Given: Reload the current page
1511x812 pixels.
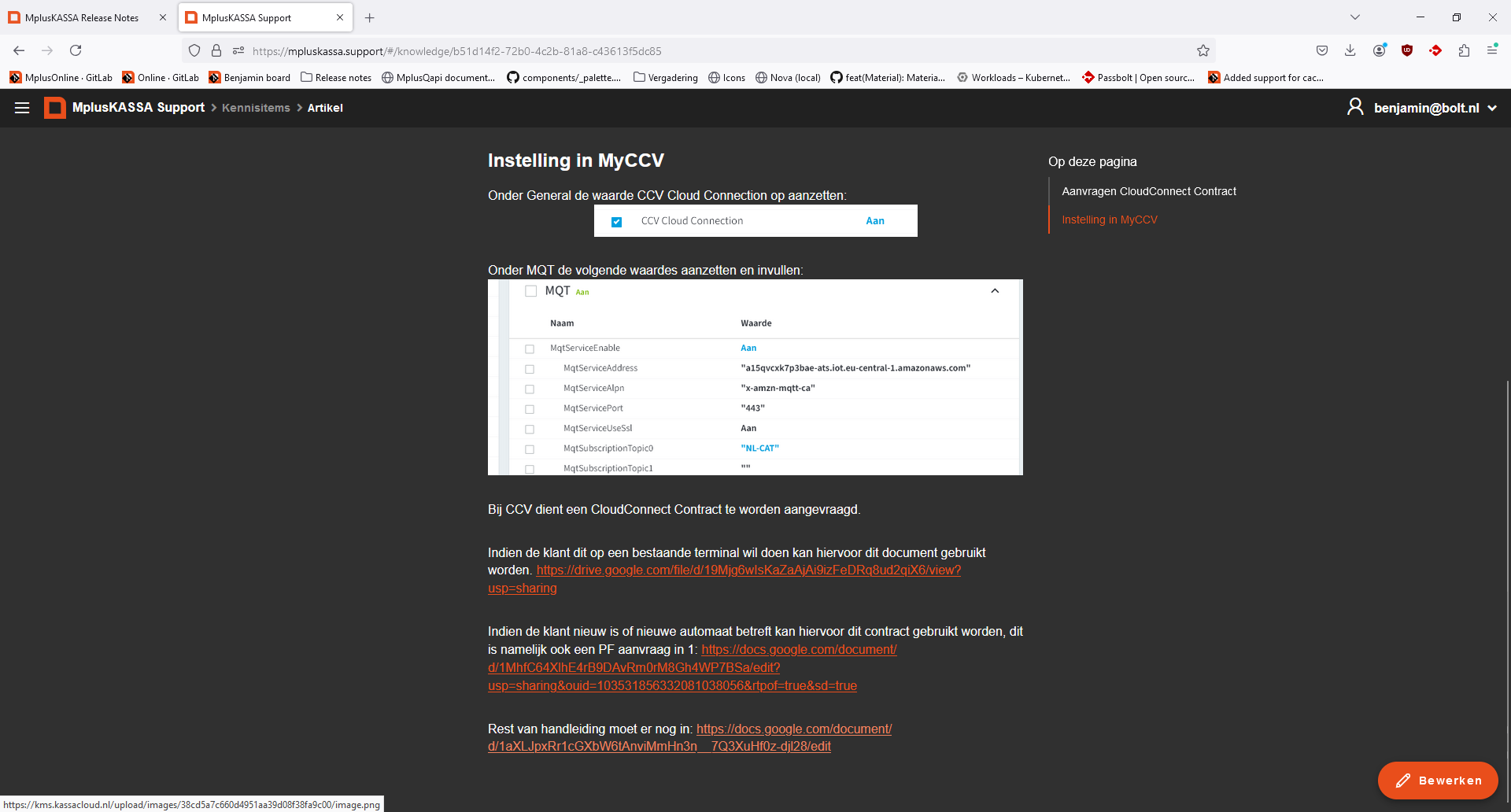Looking at the screenshot, I should pyautogui.click(x=76, y=50).
